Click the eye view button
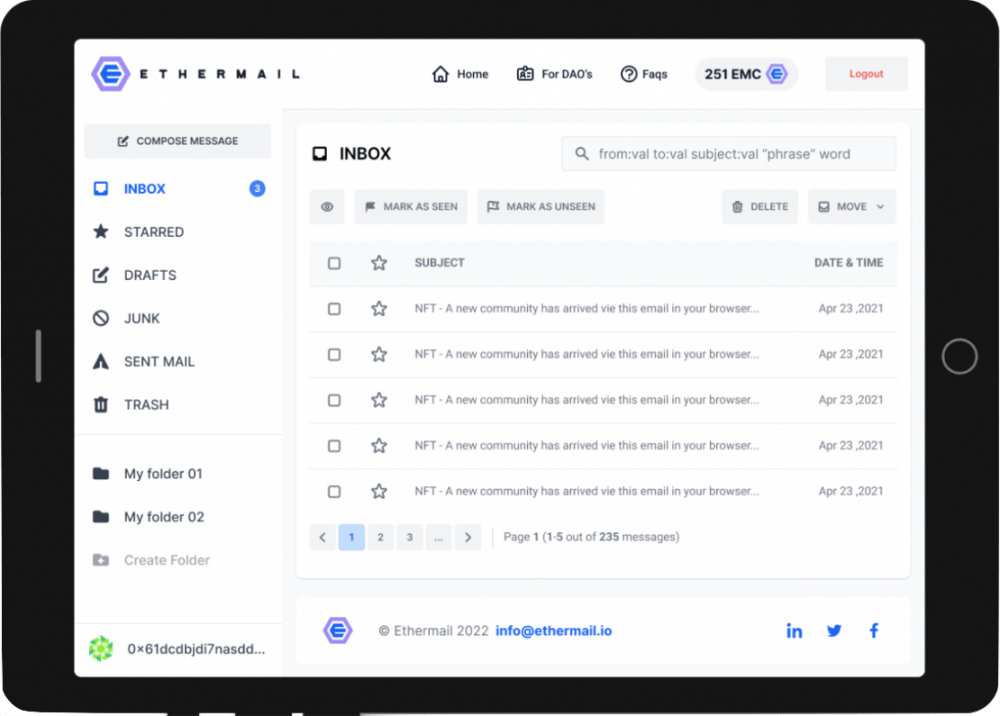1000x716 pixels. coord(327,207)
